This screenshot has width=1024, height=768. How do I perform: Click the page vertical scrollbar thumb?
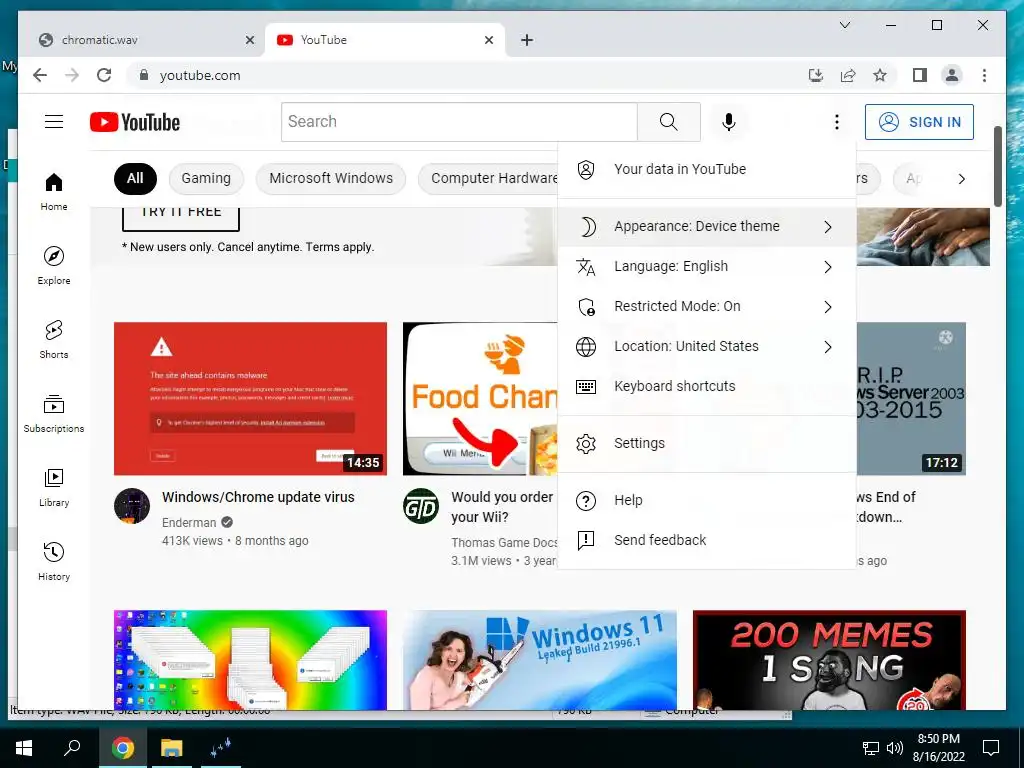(x=997, y=167)
